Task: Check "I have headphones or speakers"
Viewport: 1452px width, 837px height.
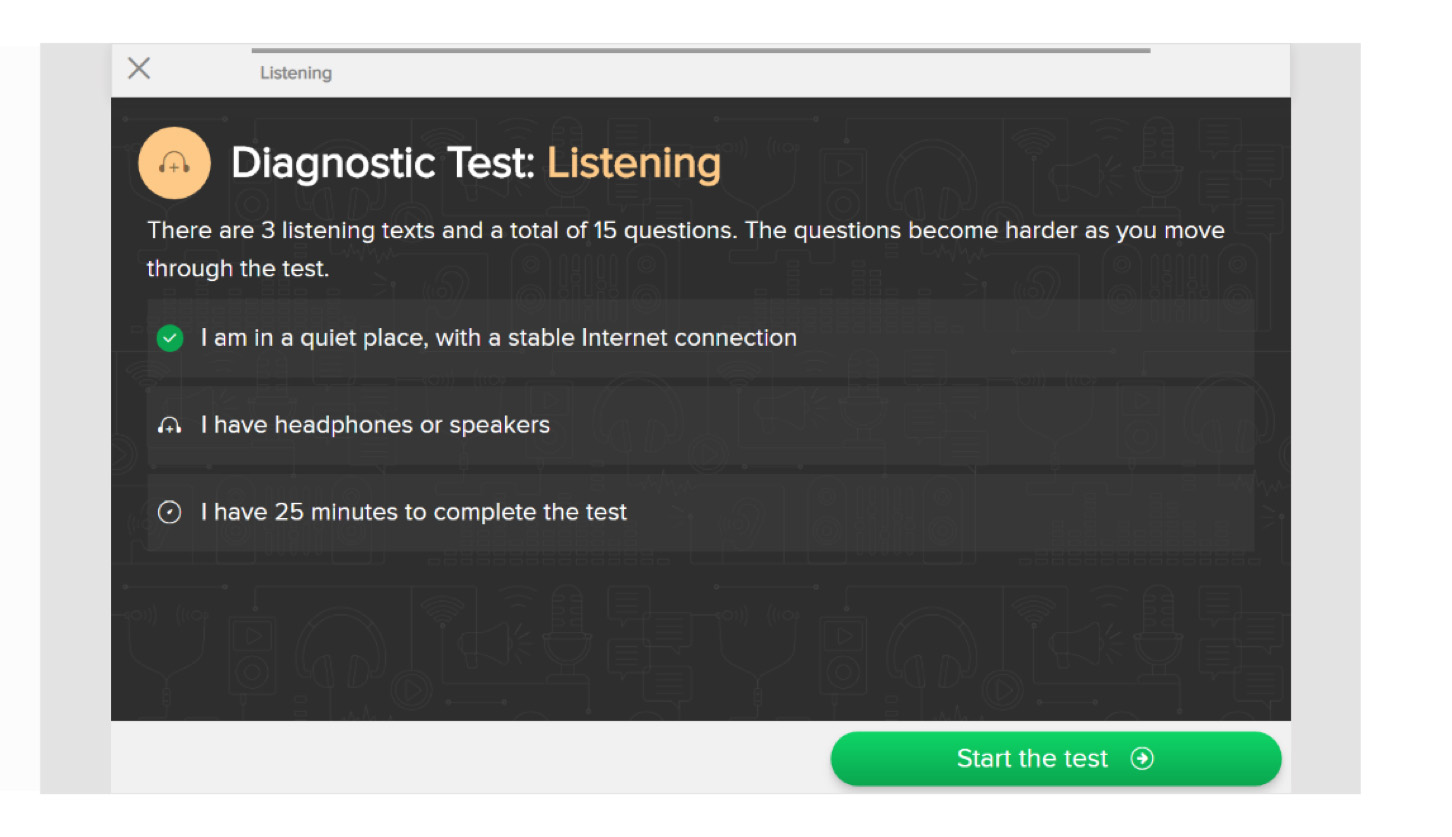Action: tap(700, 425)
